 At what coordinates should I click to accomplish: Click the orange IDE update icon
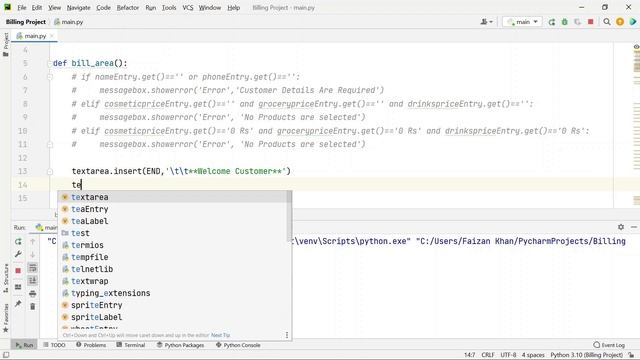[x=620, y=22]
